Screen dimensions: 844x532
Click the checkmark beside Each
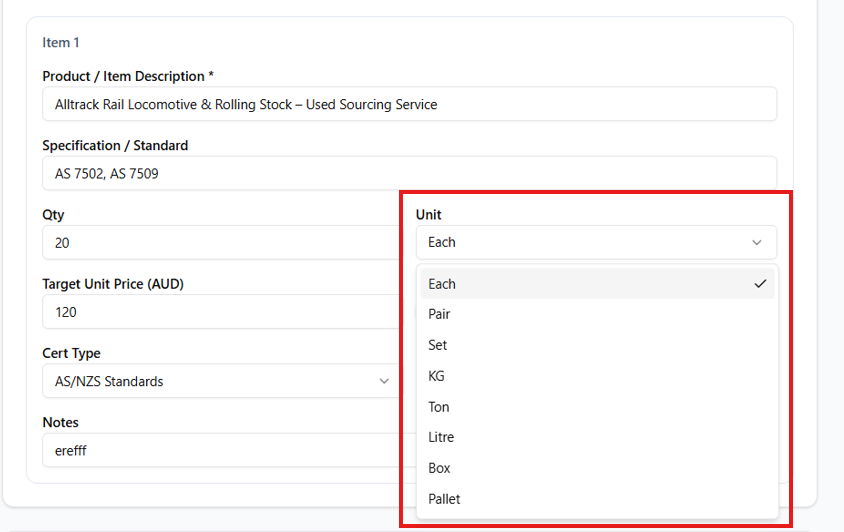point(760,284)
